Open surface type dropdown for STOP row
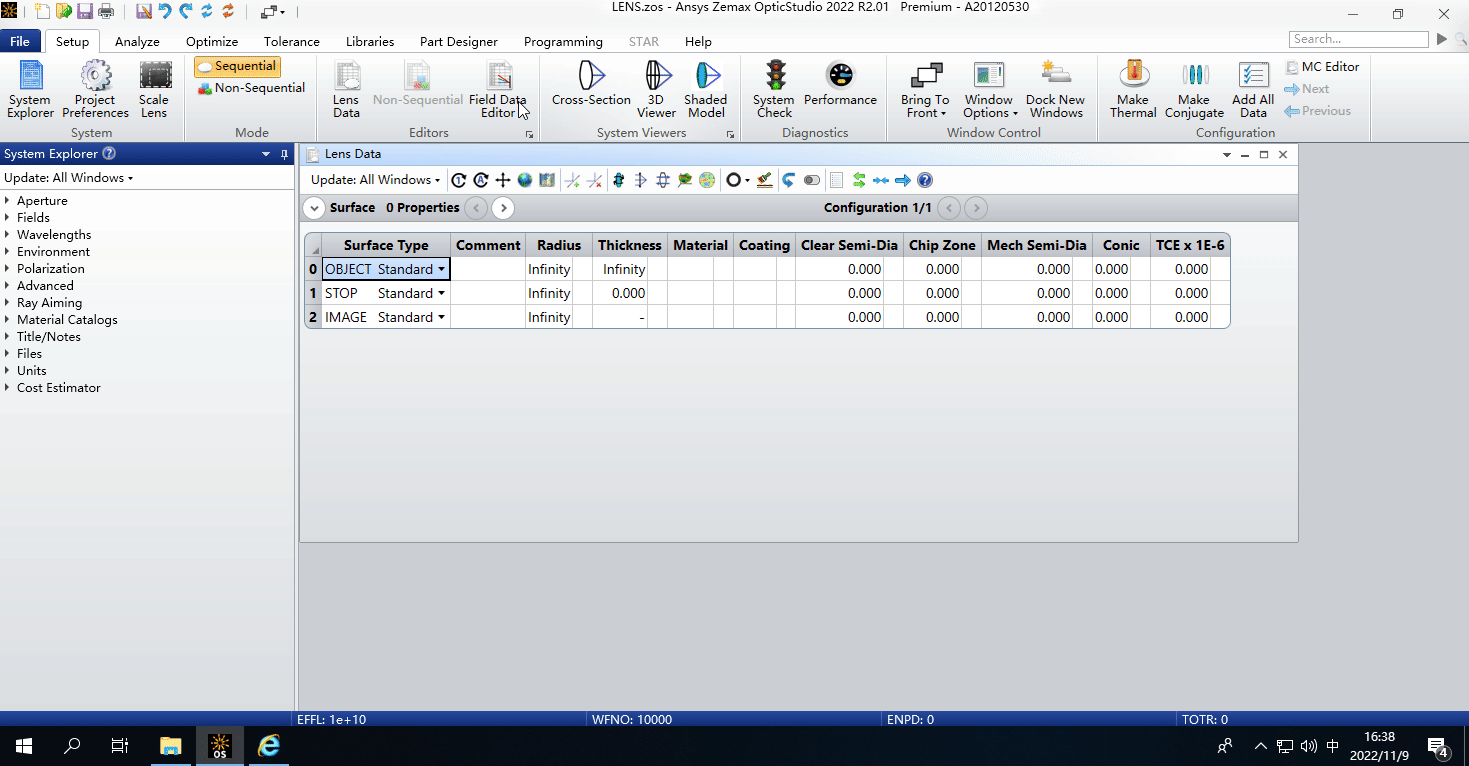Viewport: 1469px width, 766px height. 441,293
